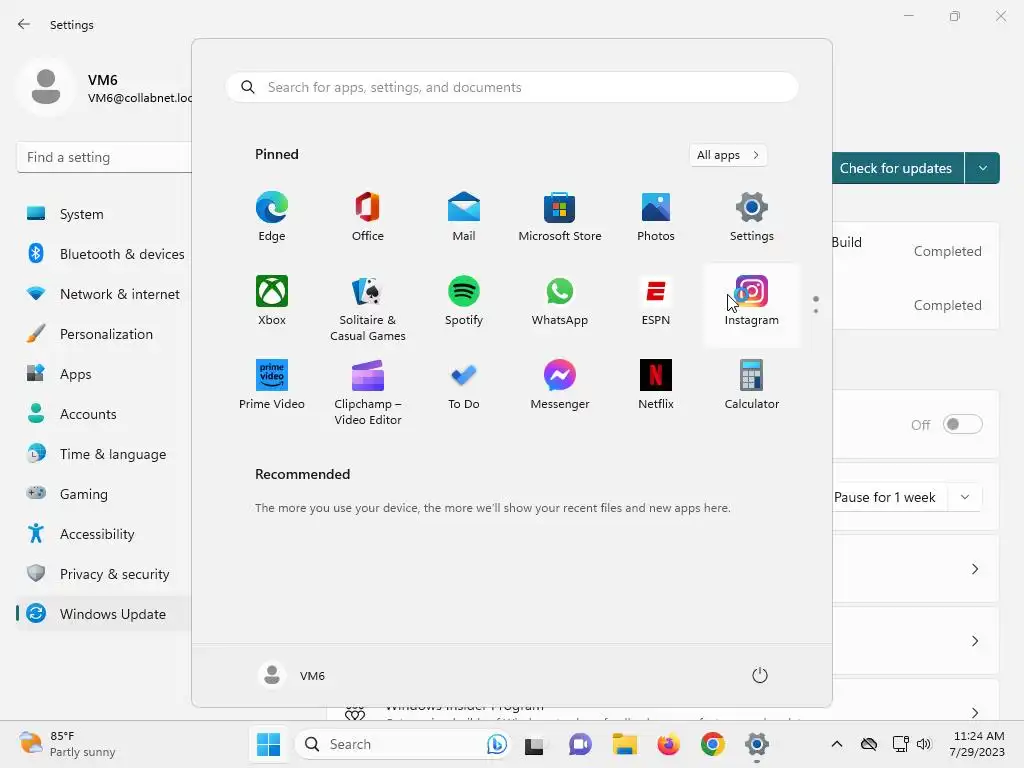This screenshot has height=768, width=1024.
Task: Open the Messenger app
Action: tap(560, 385)
